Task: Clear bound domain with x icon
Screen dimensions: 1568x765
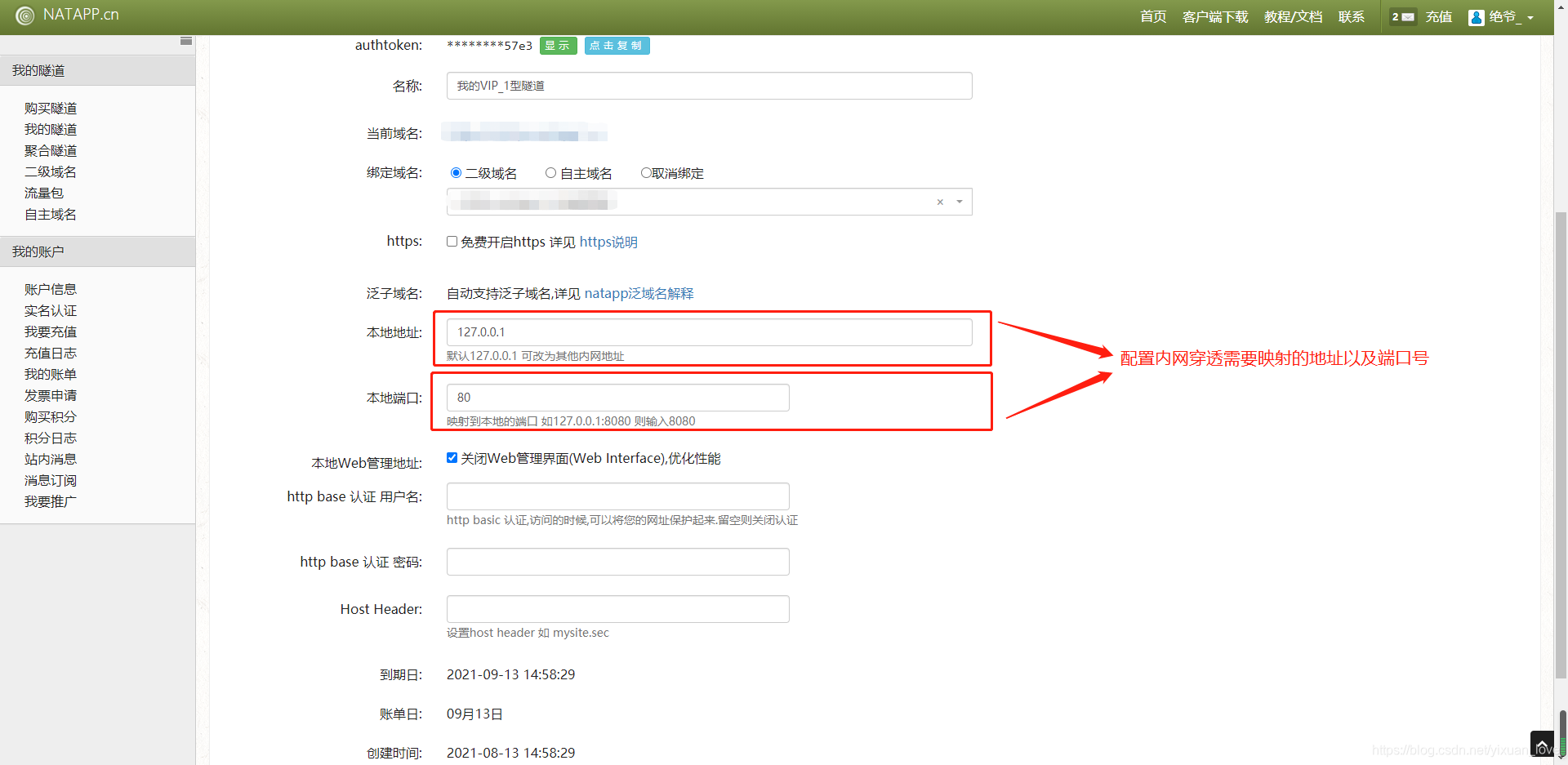Action: (940, 202)
